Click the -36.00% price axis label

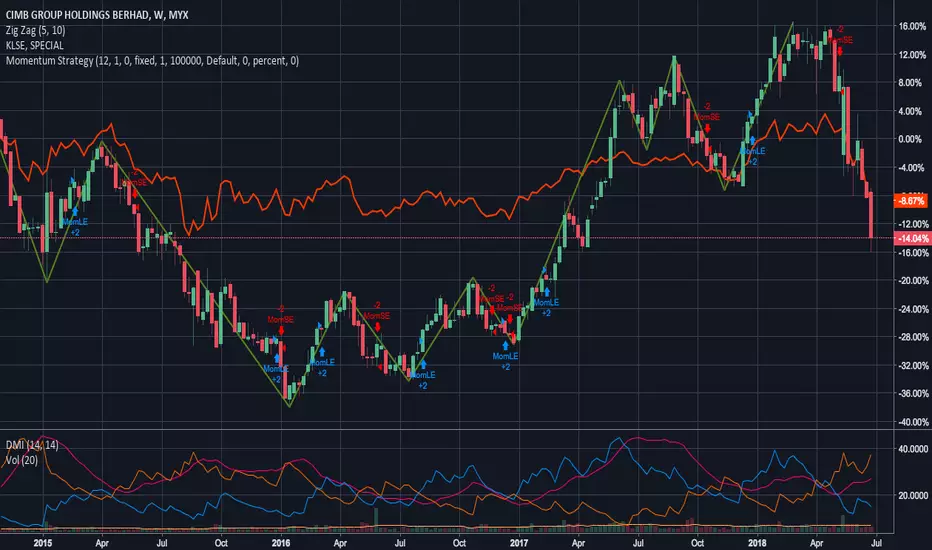(912, 394)
